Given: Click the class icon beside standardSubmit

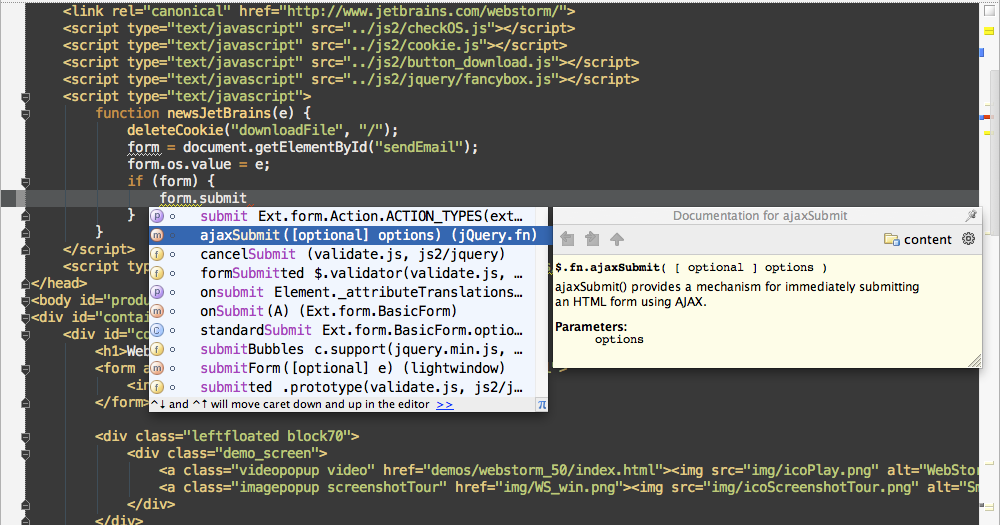Looking at the screenshot, I should 157,330.
